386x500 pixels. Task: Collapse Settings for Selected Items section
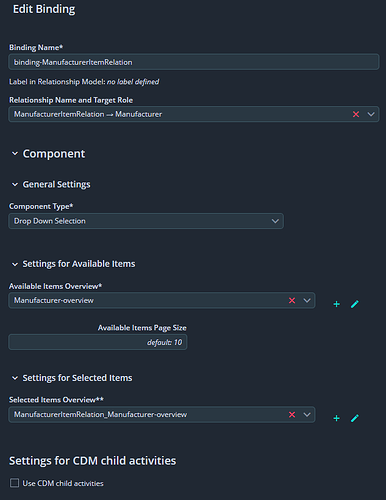click(x=15, y=378)
